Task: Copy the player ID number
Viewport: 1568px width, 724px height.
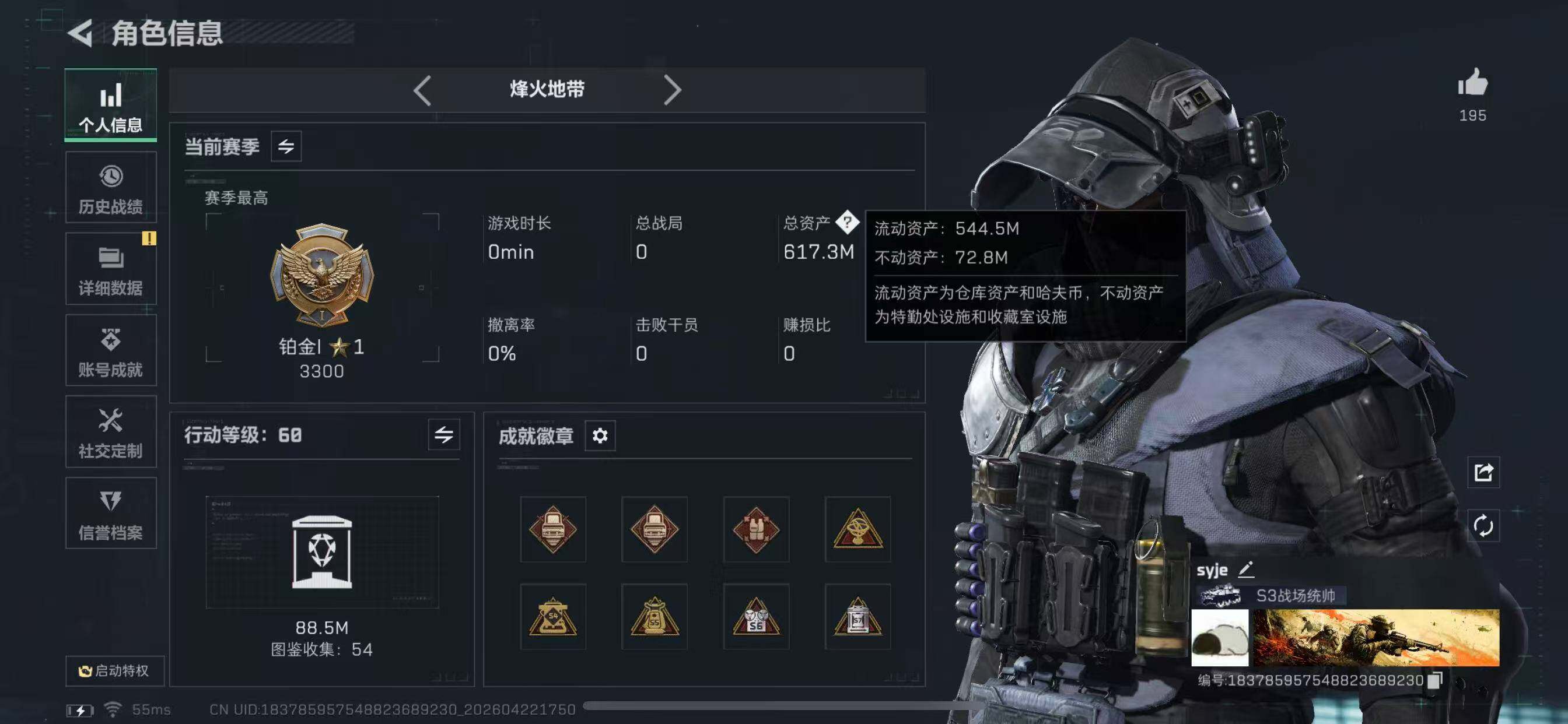Action: [x=1434, y=680]
